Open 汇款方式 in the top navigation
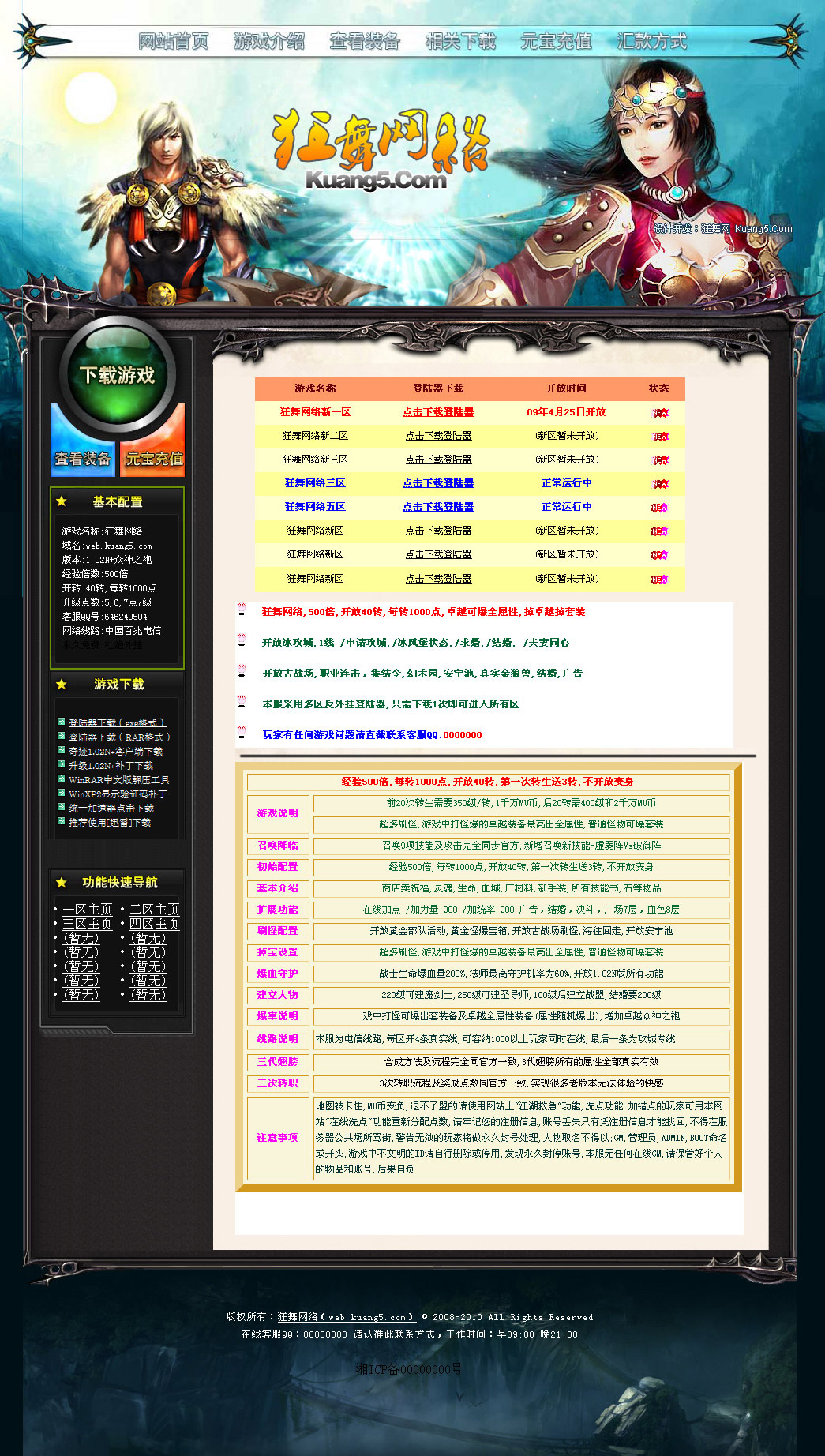 tap(651, 41)
